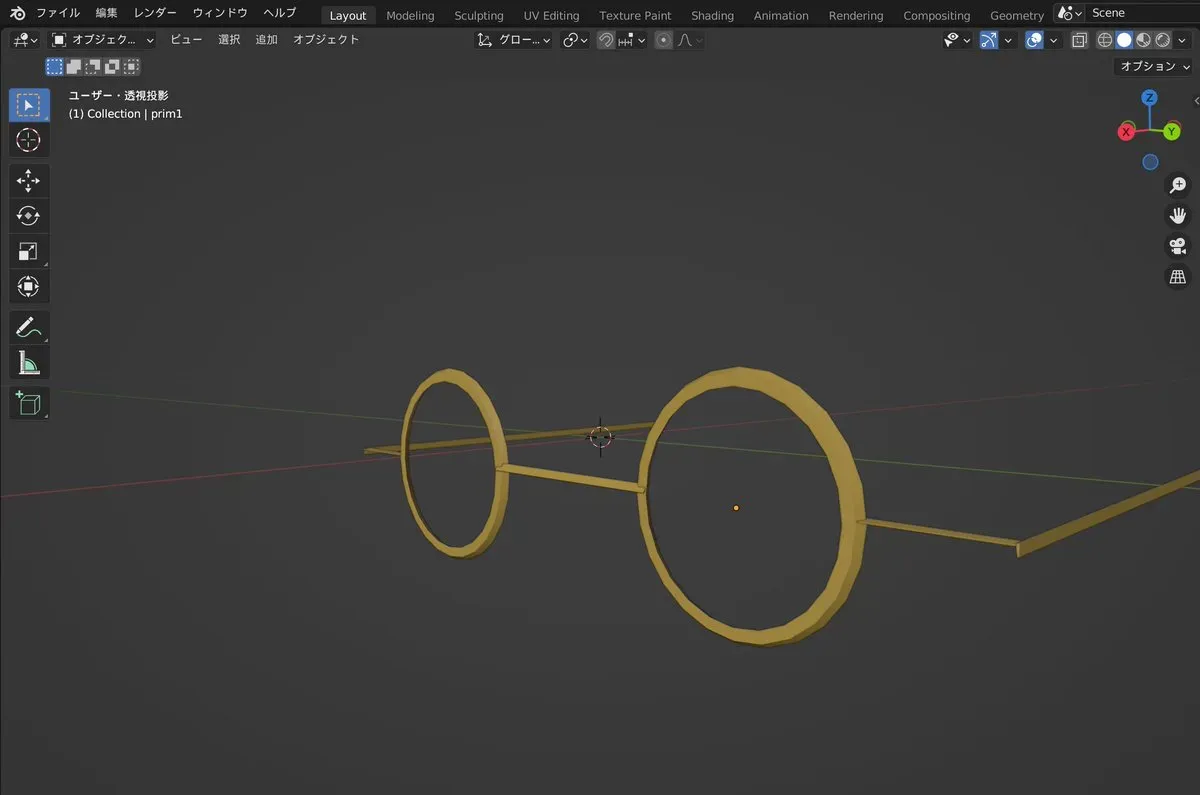Set selection mode to new selection
The image size is (1200, 795).
(54, 67)
